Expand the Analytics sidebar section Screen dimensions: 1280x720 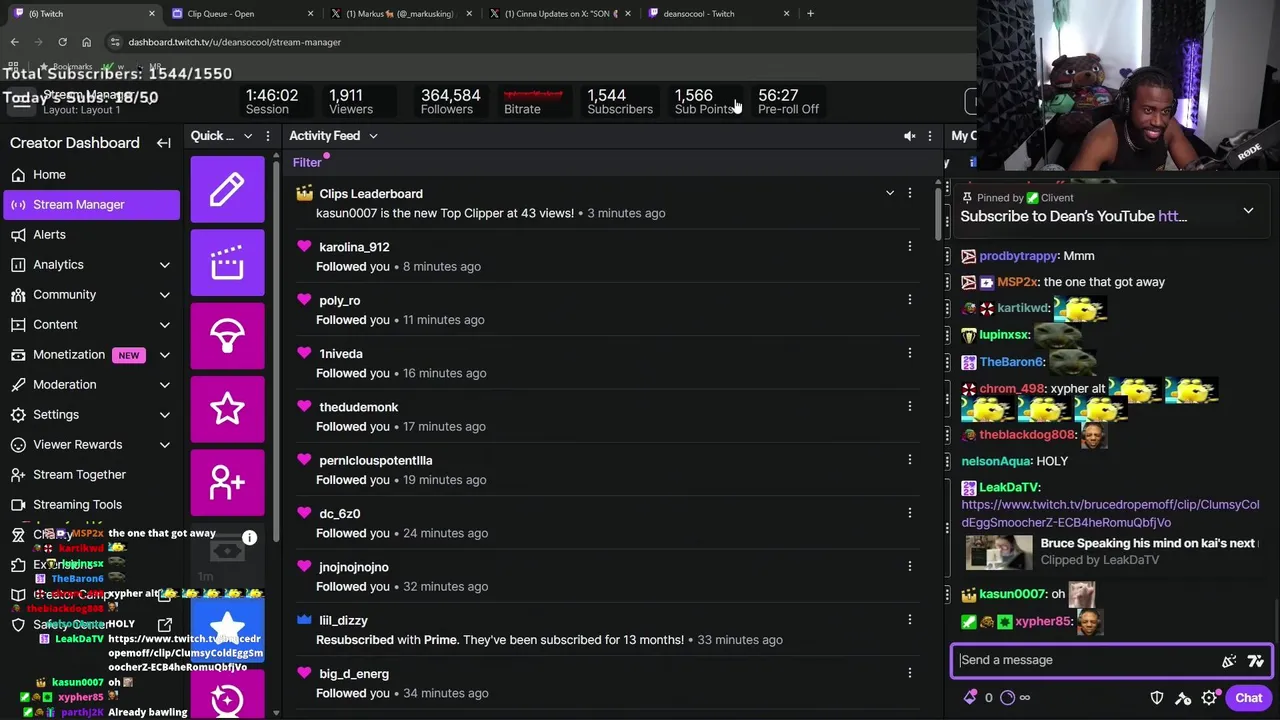tap(164, 265)
